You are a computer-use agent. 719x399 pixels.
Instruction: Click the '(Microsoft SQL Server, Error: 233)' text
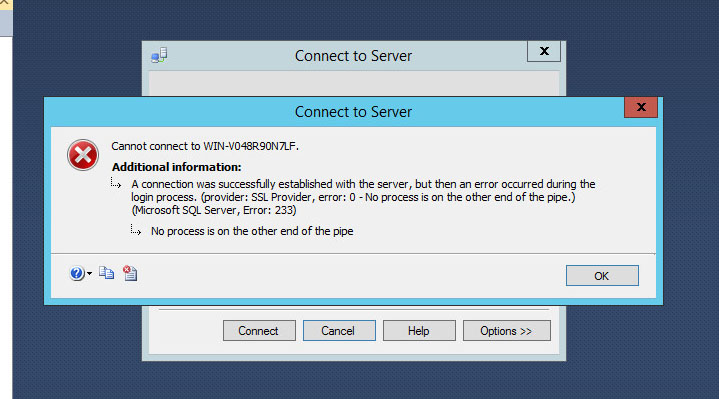click(214, 211)
